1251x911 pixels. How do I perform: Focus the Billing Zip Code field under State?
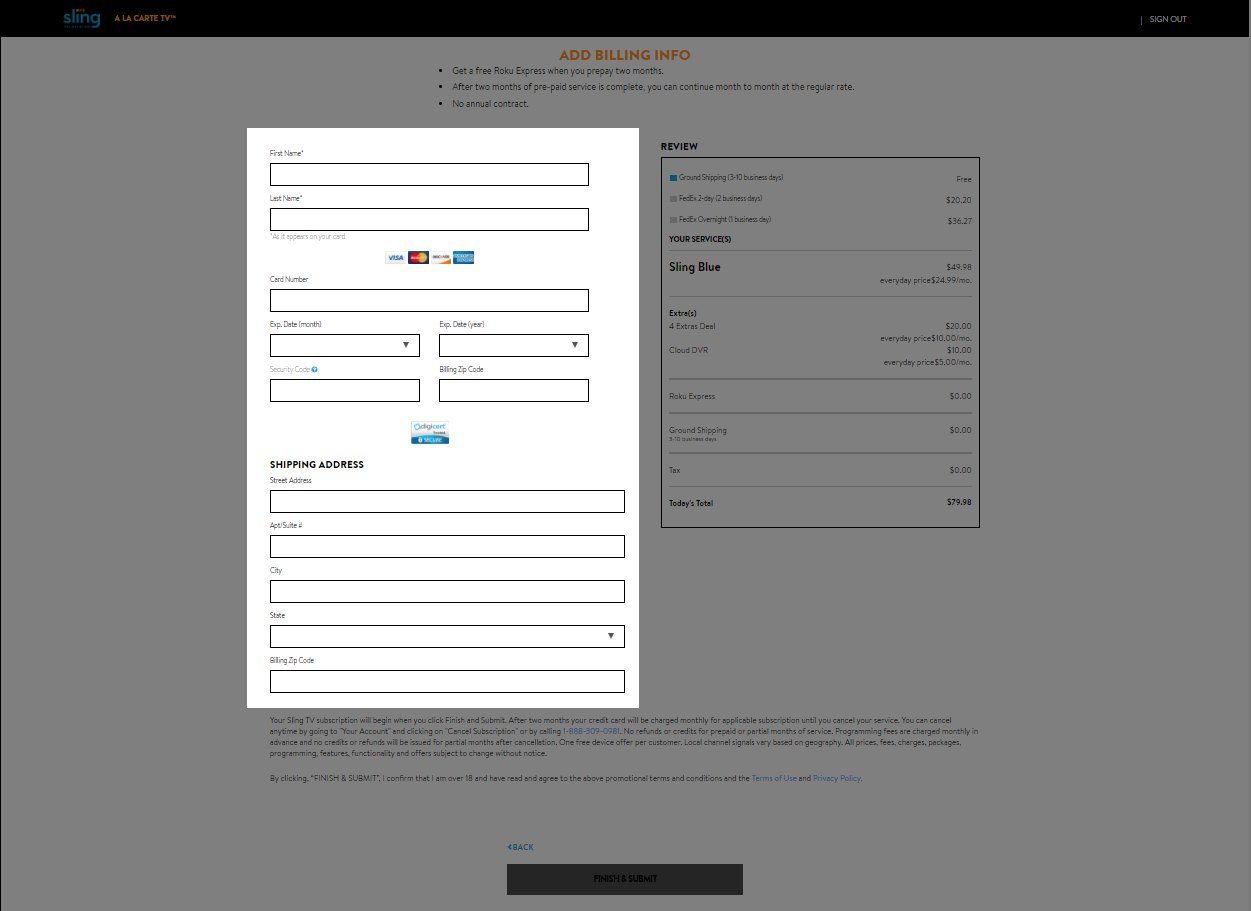click(447, 681)
